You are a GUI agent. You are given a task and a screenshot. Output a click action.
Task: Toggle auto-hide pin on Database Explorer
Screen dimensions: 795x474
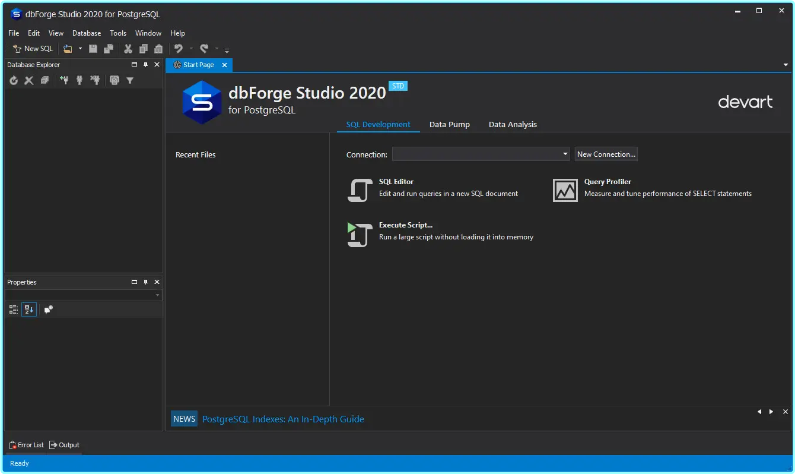[146, 64]
